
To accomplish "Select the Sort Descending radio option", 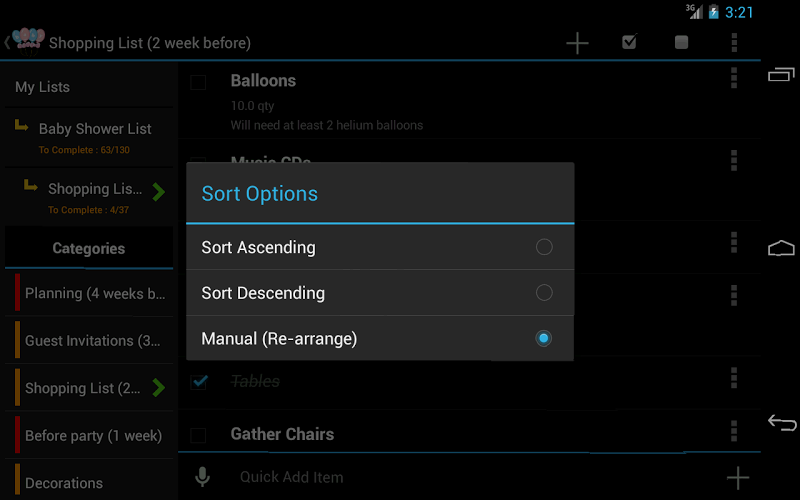I will (543, 293).
